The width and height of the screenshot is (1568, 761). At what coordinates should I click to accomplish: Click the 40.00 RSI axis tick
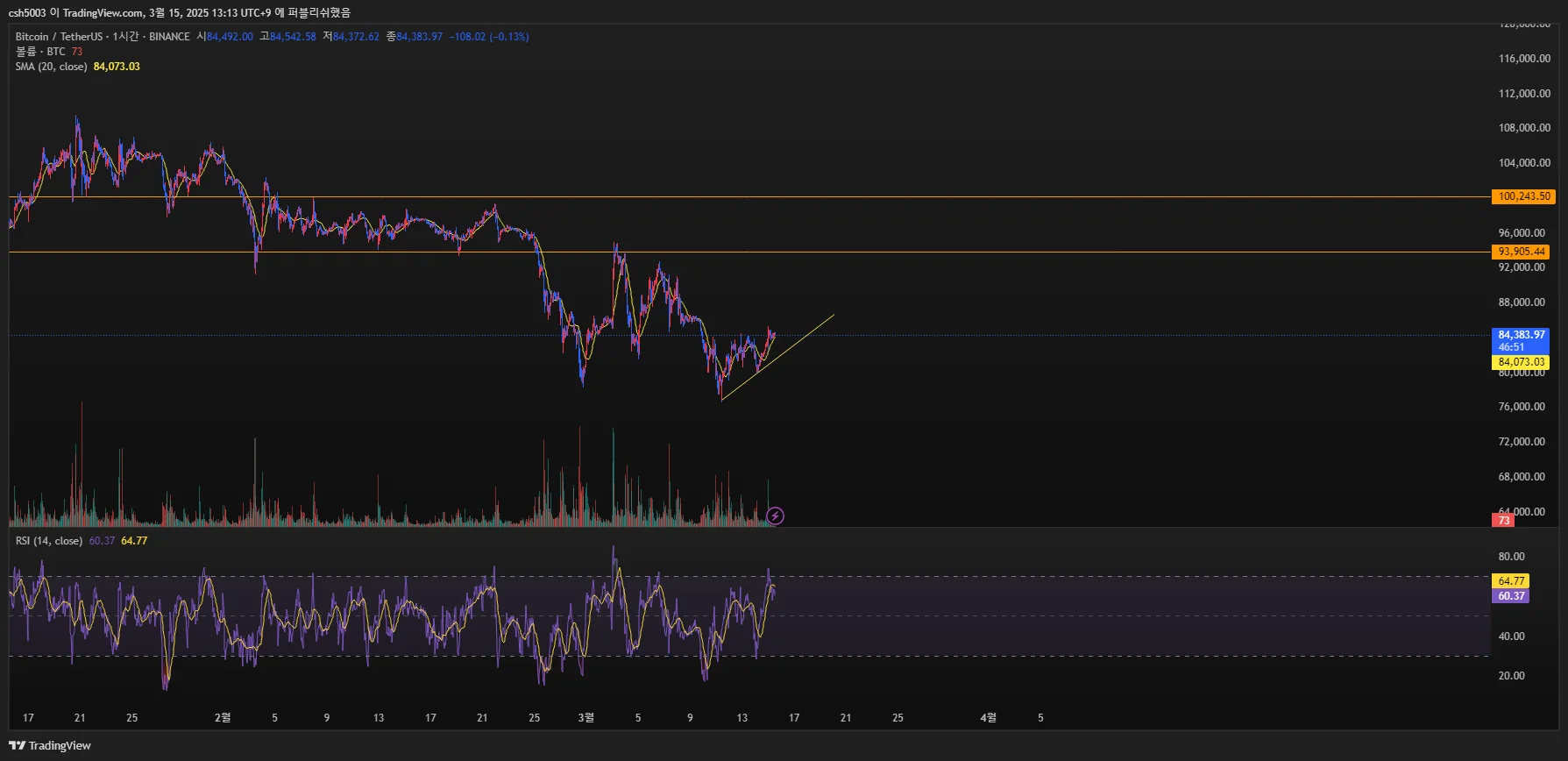click(x=1511, y=637)
